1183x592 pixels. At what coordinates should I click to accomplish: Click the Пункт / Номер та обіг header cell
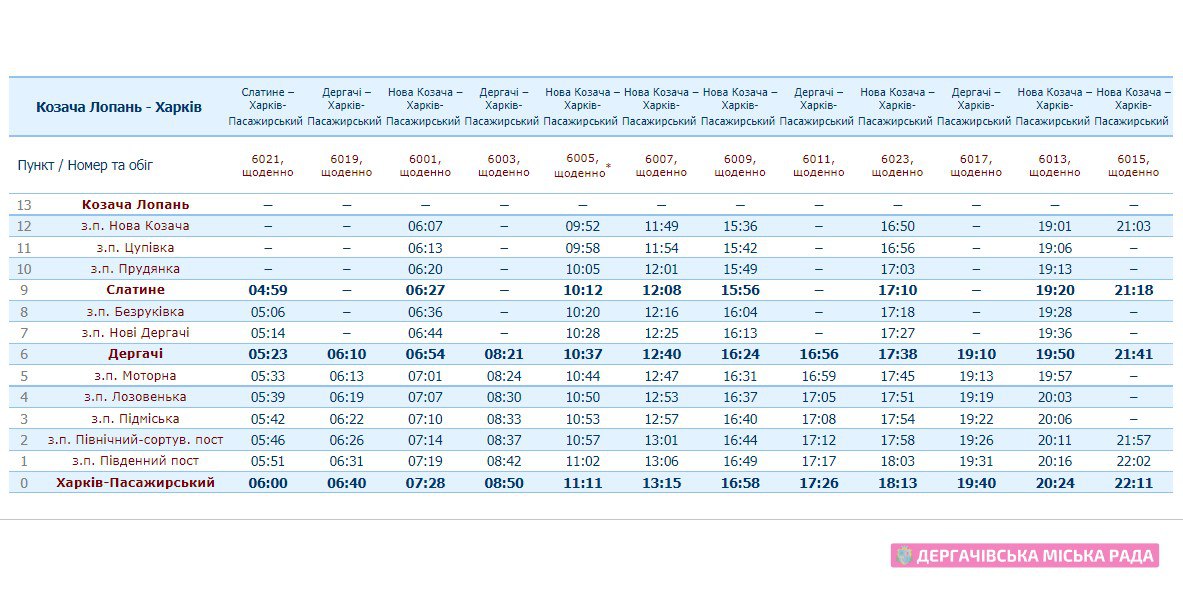pos(86,165)
